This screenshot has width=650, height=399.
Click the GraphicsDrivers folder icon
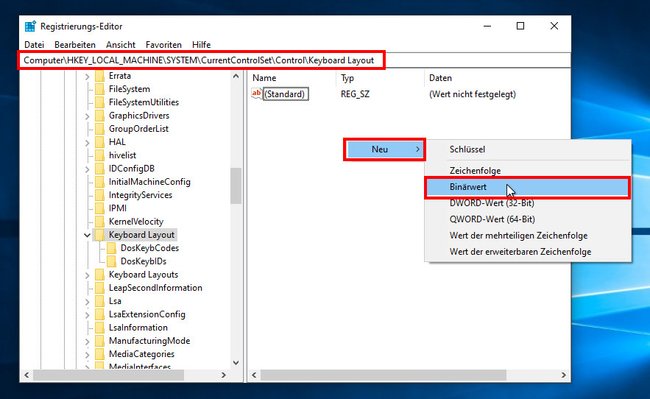point(99,116)
